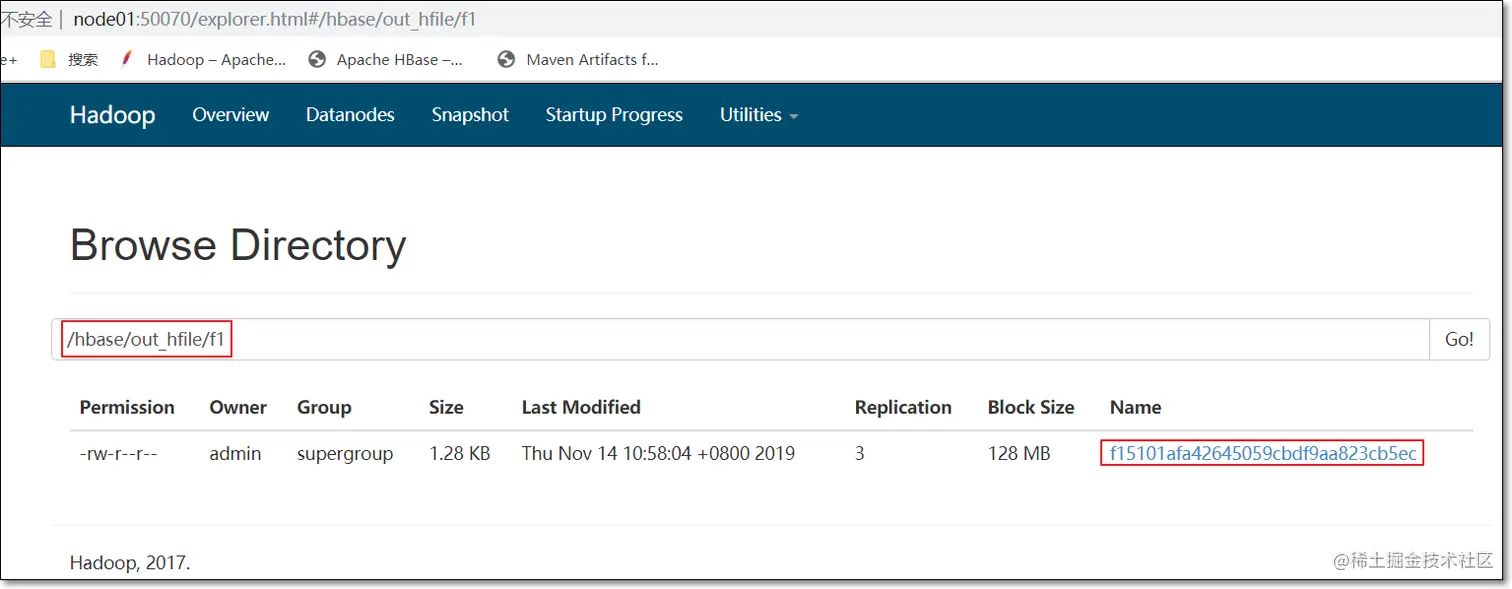Open the Snapshot nav item
Screen dimensions: 1512x589
(470, 115)
